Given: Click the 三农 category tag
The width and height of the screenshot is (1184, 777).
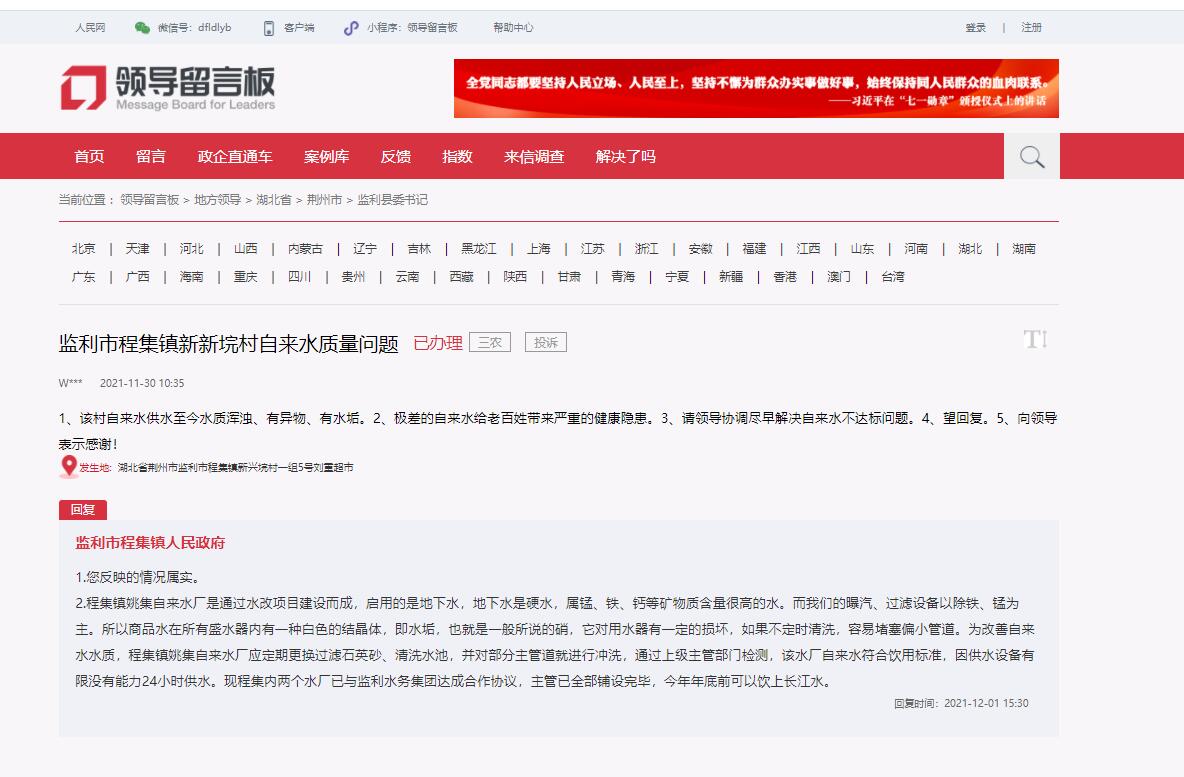Looking at the screenshot, I should [x=489, y=343].
